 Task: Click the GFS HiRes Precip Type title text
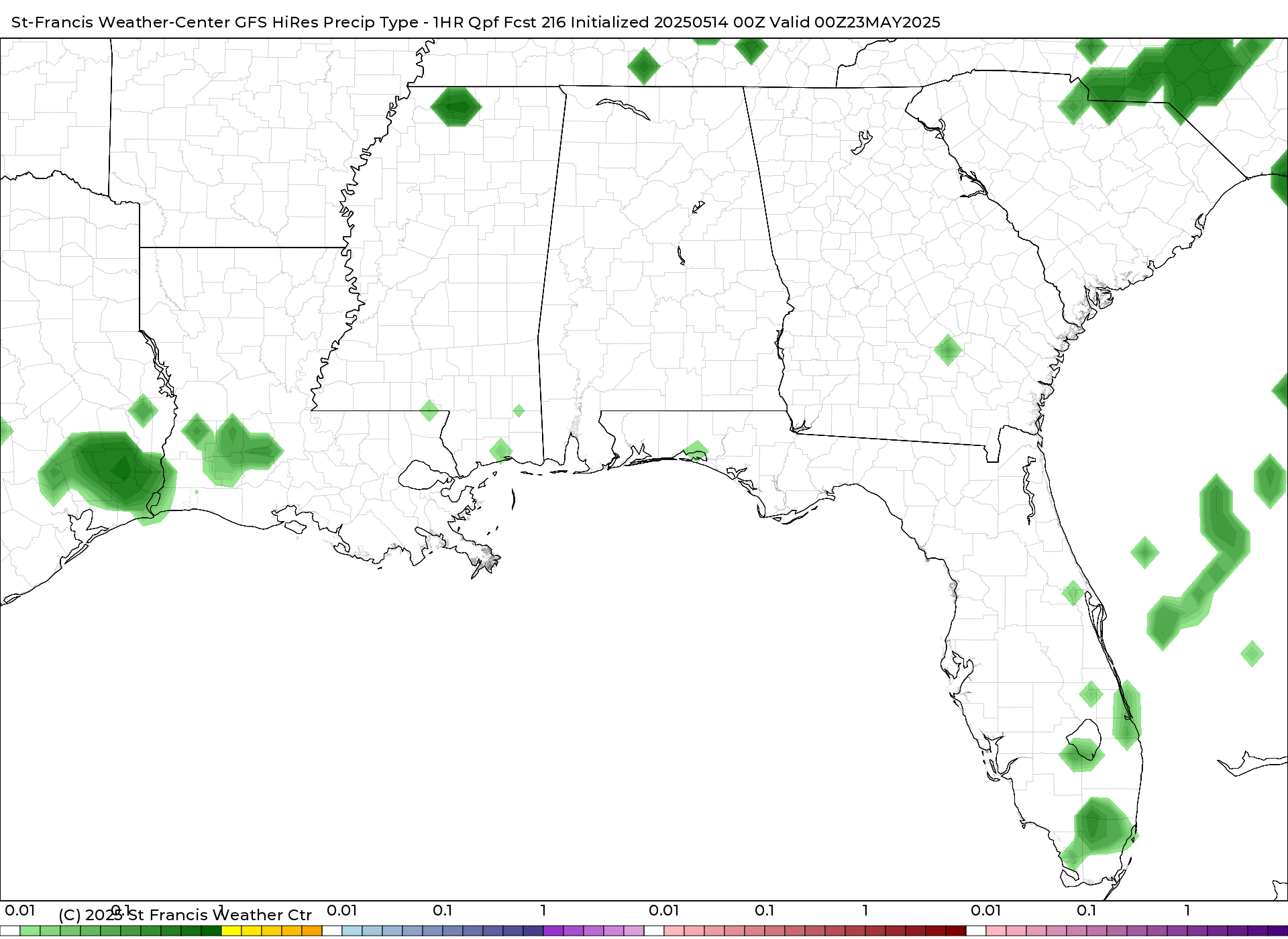pos(476,22)
